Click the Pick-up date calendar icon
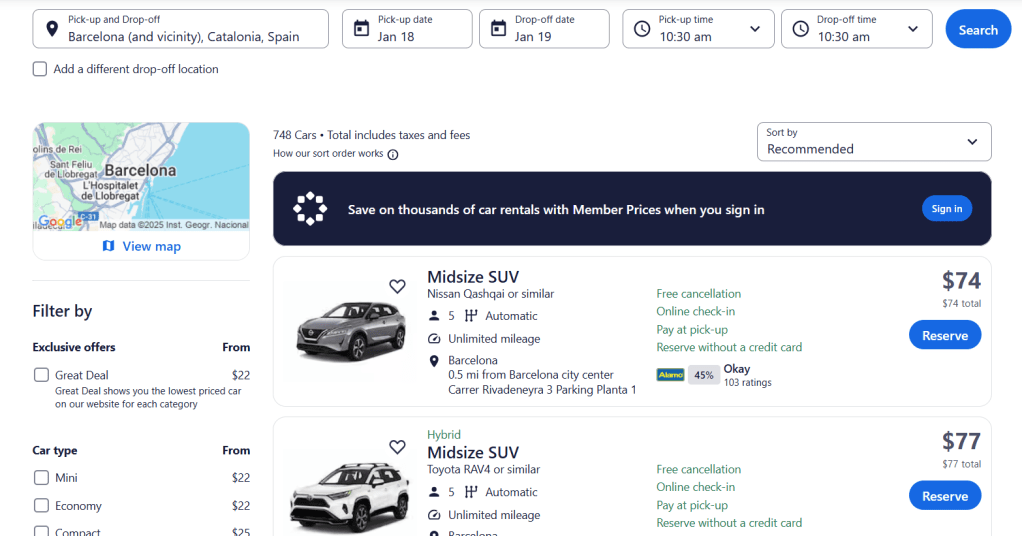Viewport: 1022px width, 536px height. pyautogui.click(x=362, y=29)
